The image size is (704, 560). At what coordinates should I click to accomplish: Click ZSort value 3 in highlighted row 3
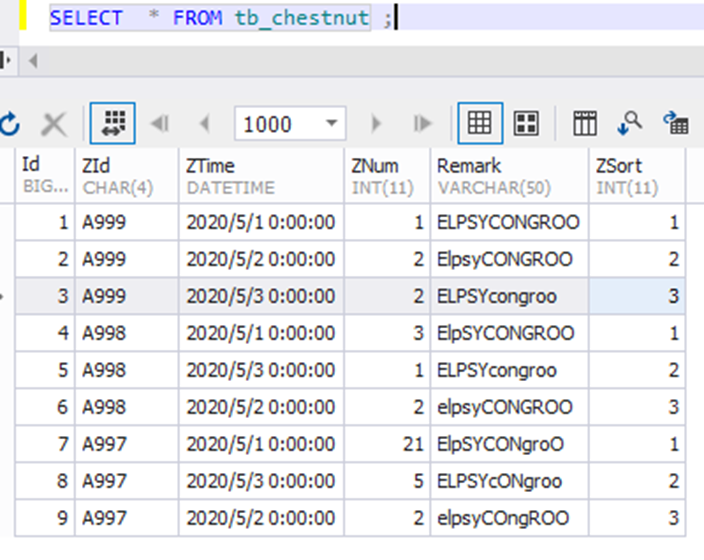point(637,296)
